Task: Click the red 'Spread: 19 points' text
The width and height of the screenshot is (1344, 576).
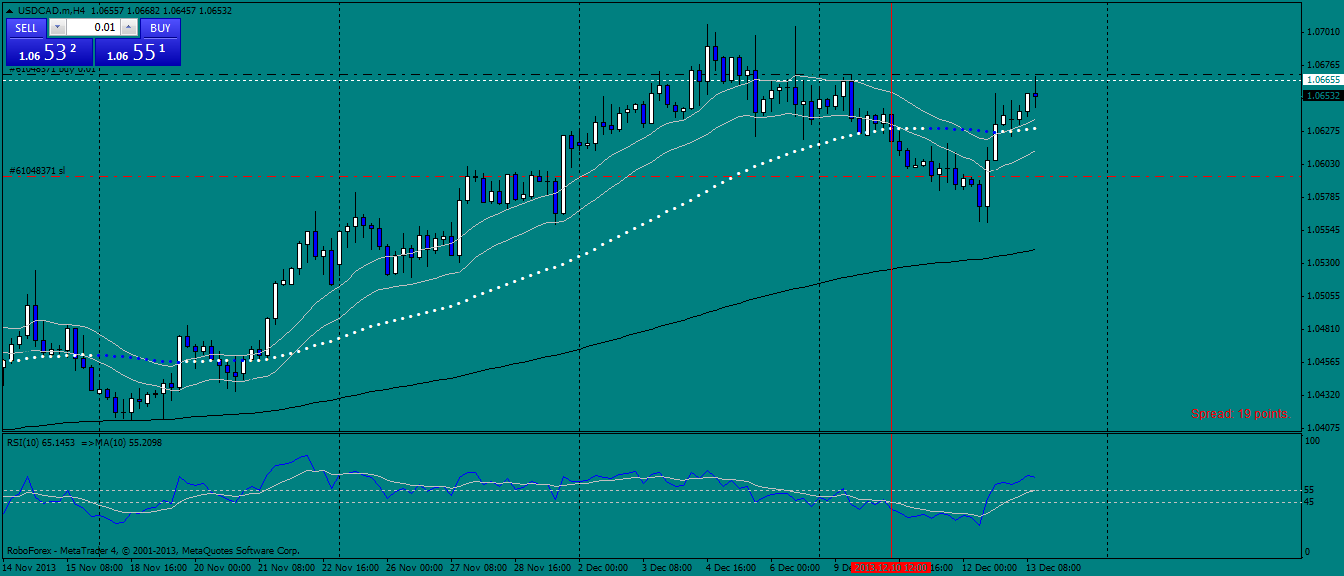Action: pyautogui.click(x=1239, y=414)
